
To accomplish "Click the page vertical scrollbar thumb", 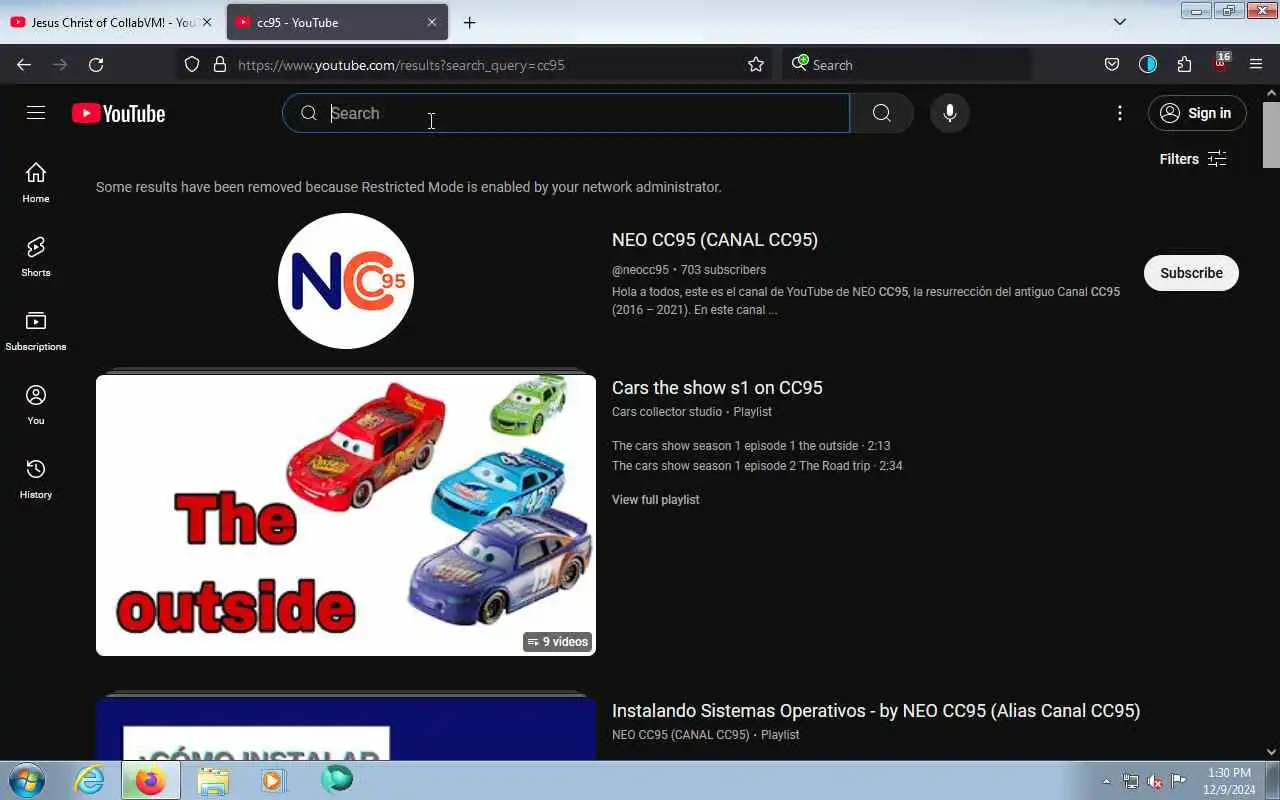I will 1271,134.
